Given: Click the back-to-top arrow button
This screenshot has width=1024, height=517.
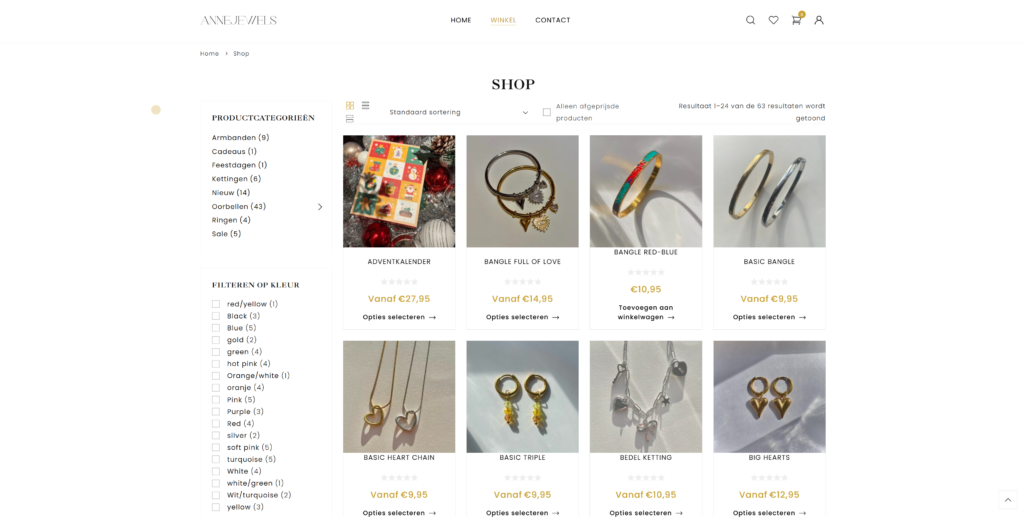Looking at the screenshot, I should [x=1008, y=500].
